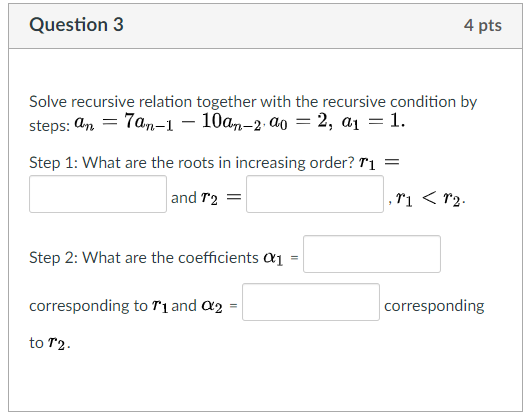Click the "and r2 =" label
This screenshot has height=416, width=527.
point(206,198)
